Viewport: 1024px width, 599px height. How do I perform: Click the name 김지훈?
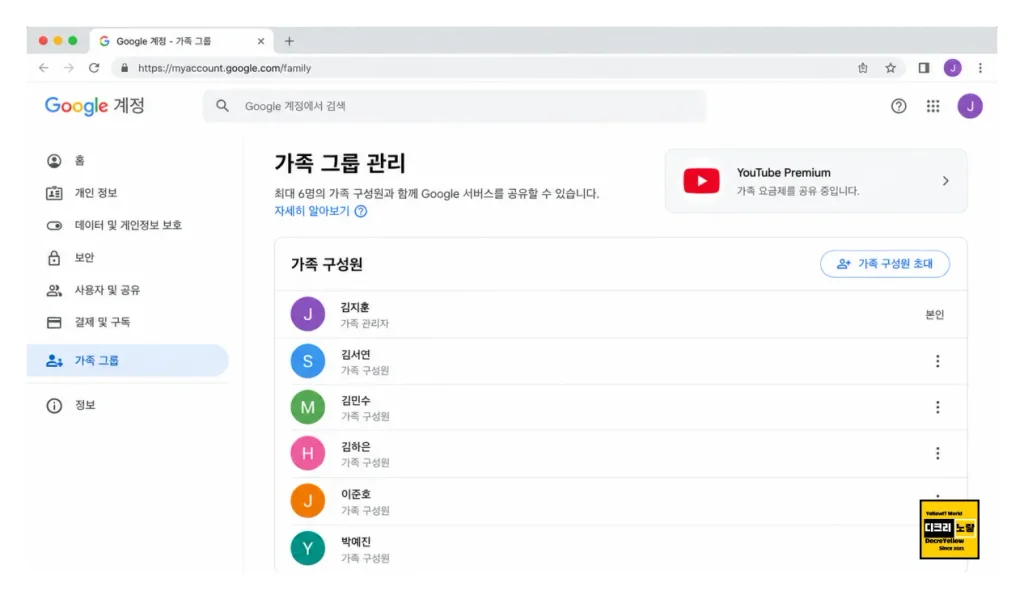point(355,307)
